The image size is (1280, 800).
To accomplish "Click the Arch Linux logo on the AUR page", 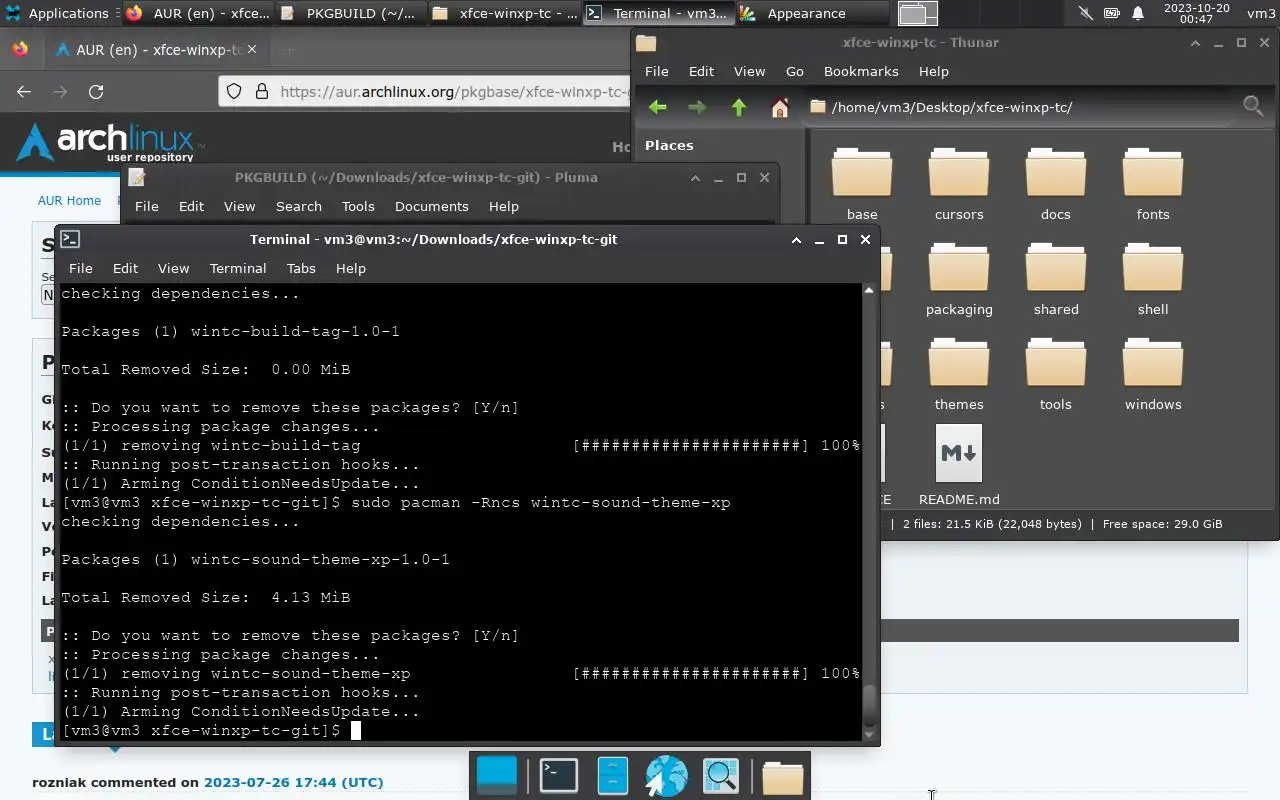I will pyautogui.click(x=108, y=141).
